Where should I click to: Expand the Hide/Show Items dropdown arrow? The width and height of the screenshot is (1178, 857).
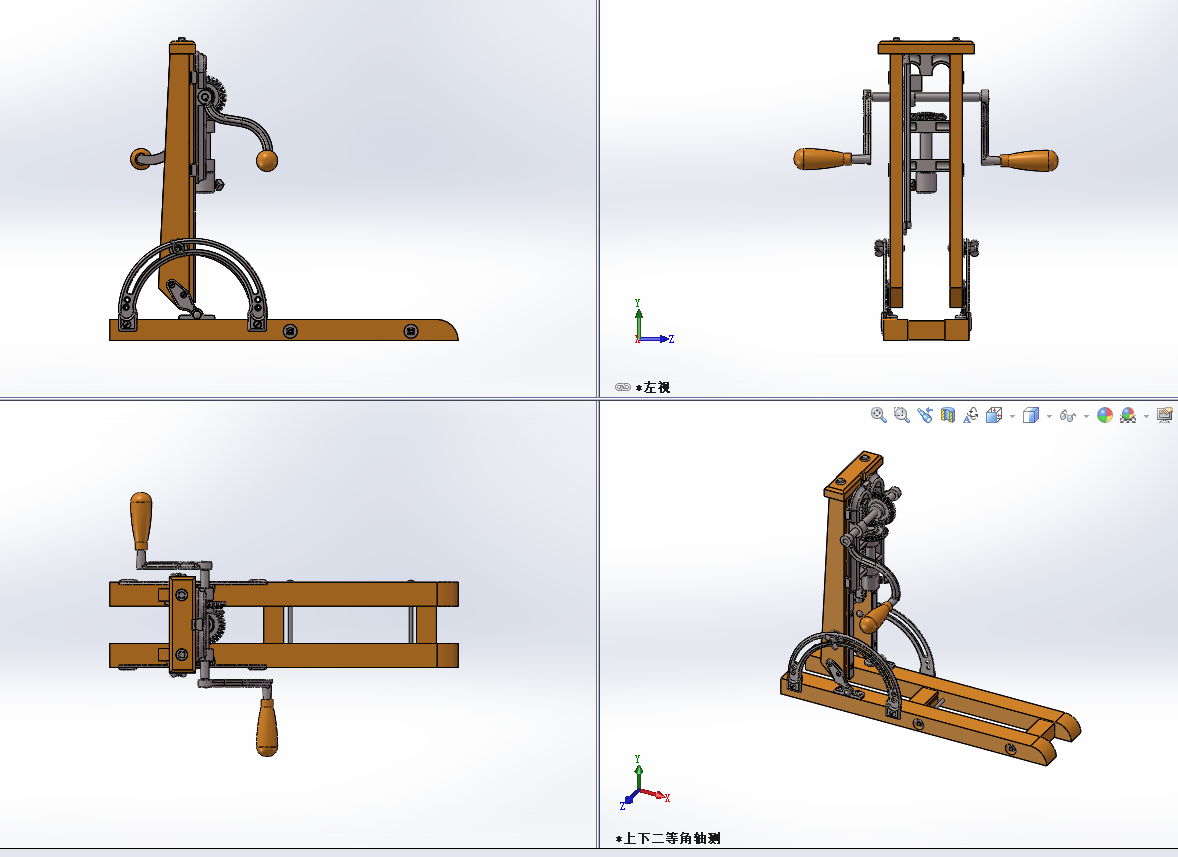[x=1086, y=416]
